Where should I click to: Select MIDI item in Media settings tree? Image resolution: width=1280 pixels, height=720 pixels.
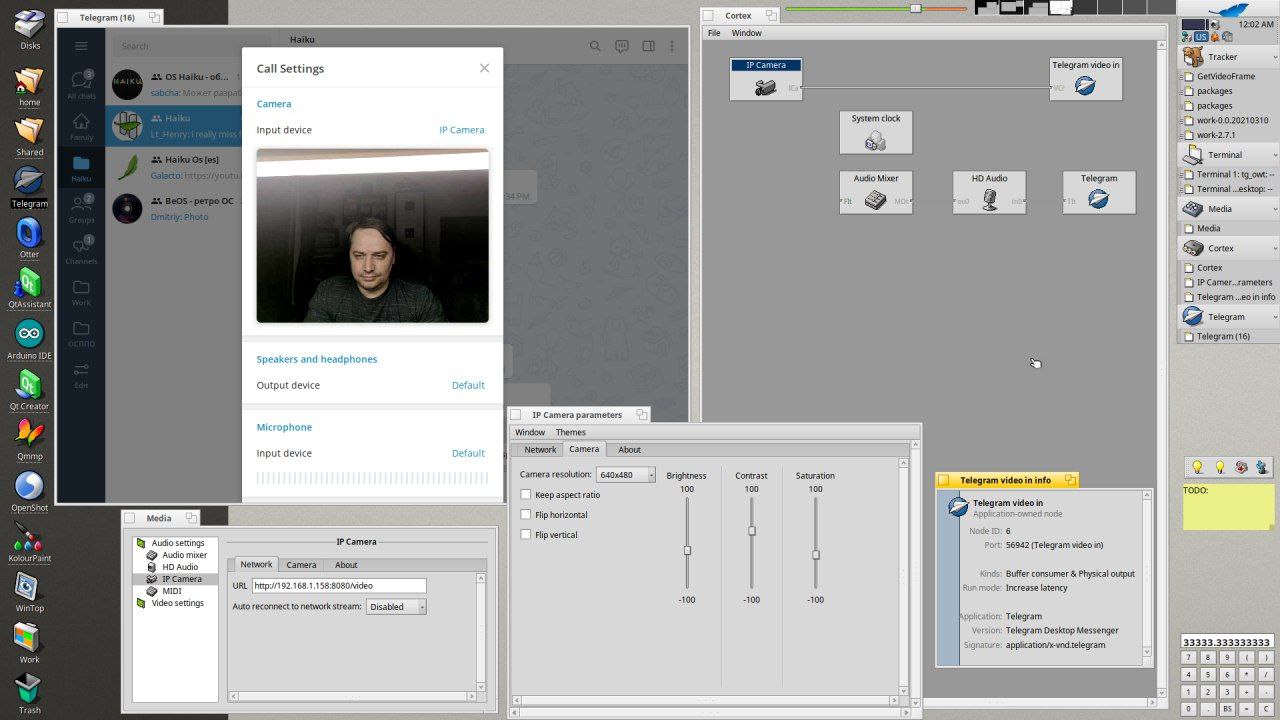[172, 591]
